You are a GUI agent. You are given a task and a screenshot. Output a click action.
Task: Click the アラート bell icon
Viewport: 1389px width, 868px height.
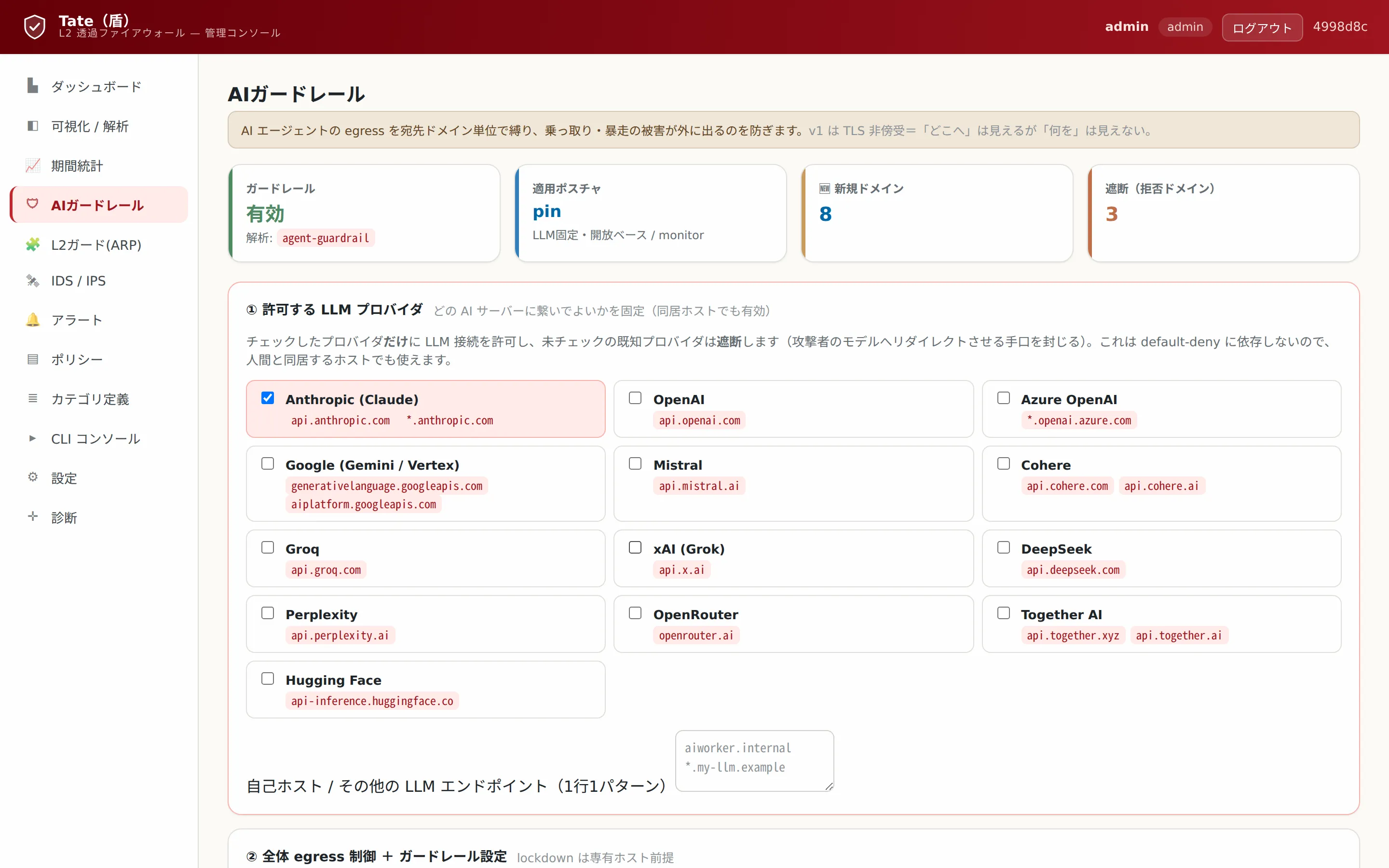[33, 319]
